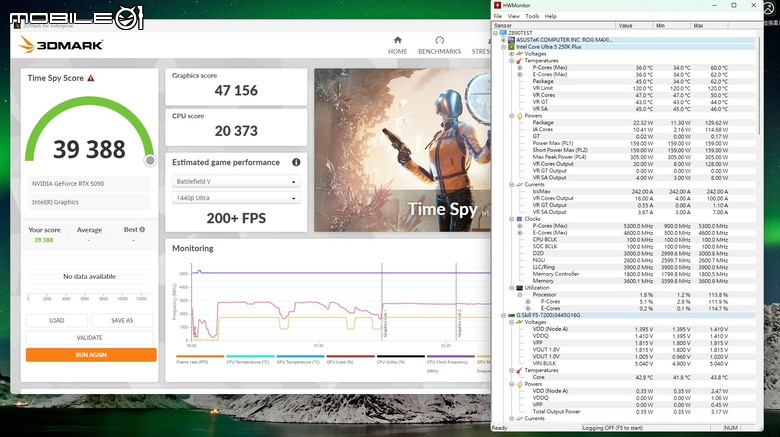Click the Z890TEST computer icon
The image size is (780, 437).
(x=503, y=33)
